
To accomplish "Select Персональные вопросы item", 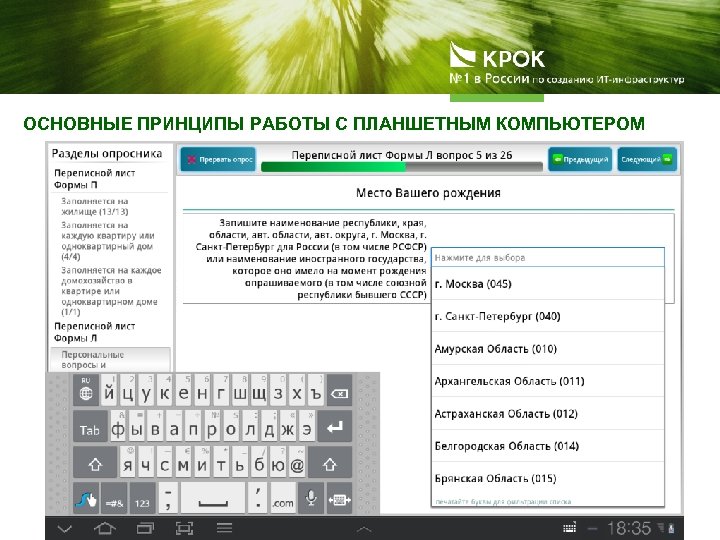I will tap(110, 360).
